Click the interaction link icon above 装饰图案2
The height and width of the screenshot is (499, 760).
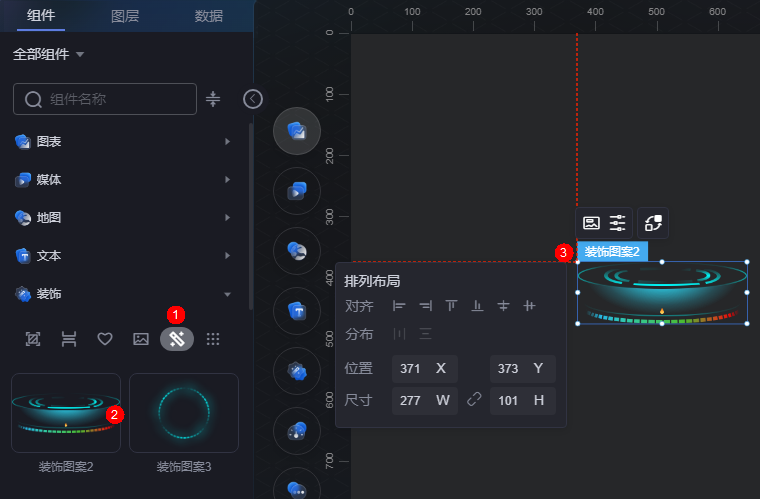653,223
